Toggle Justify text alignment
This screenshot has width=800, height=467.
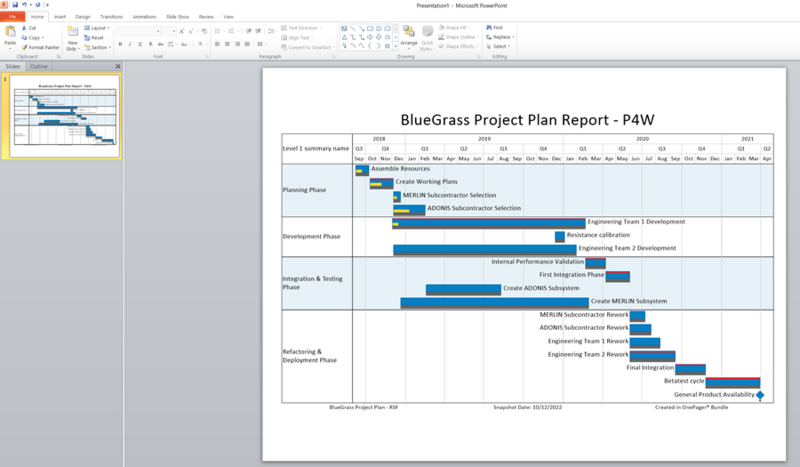coord(247,44)
